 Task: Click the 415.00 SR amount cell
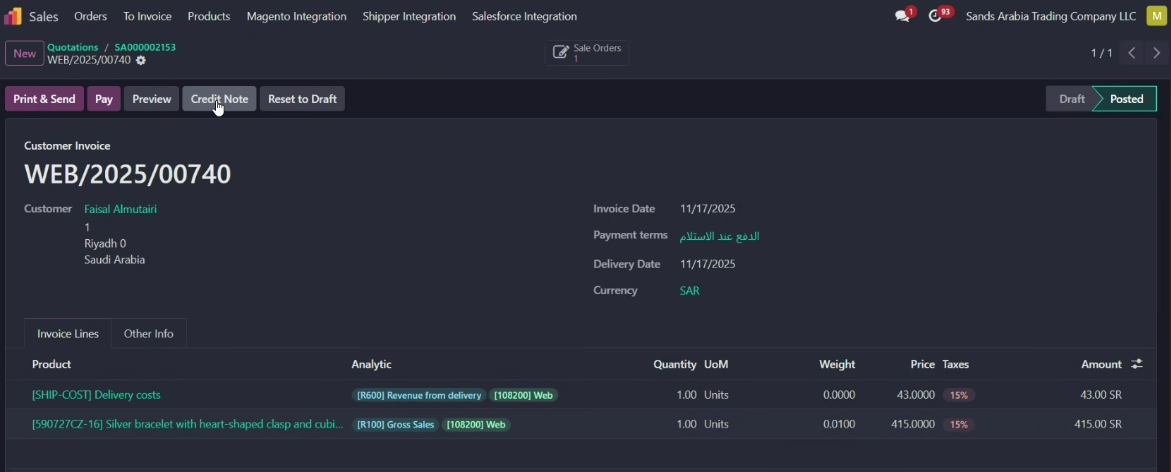(1098, 424)
